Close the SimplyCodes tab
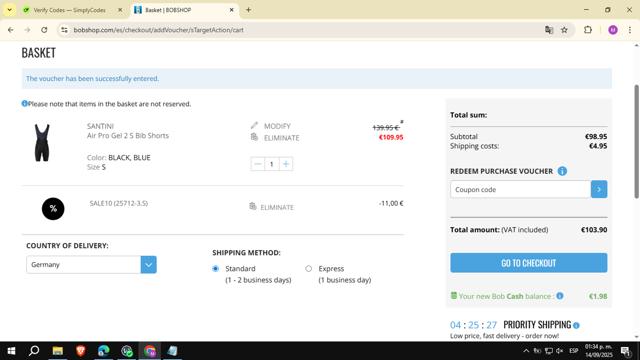 pyautogui.click(x=120, y=10)
